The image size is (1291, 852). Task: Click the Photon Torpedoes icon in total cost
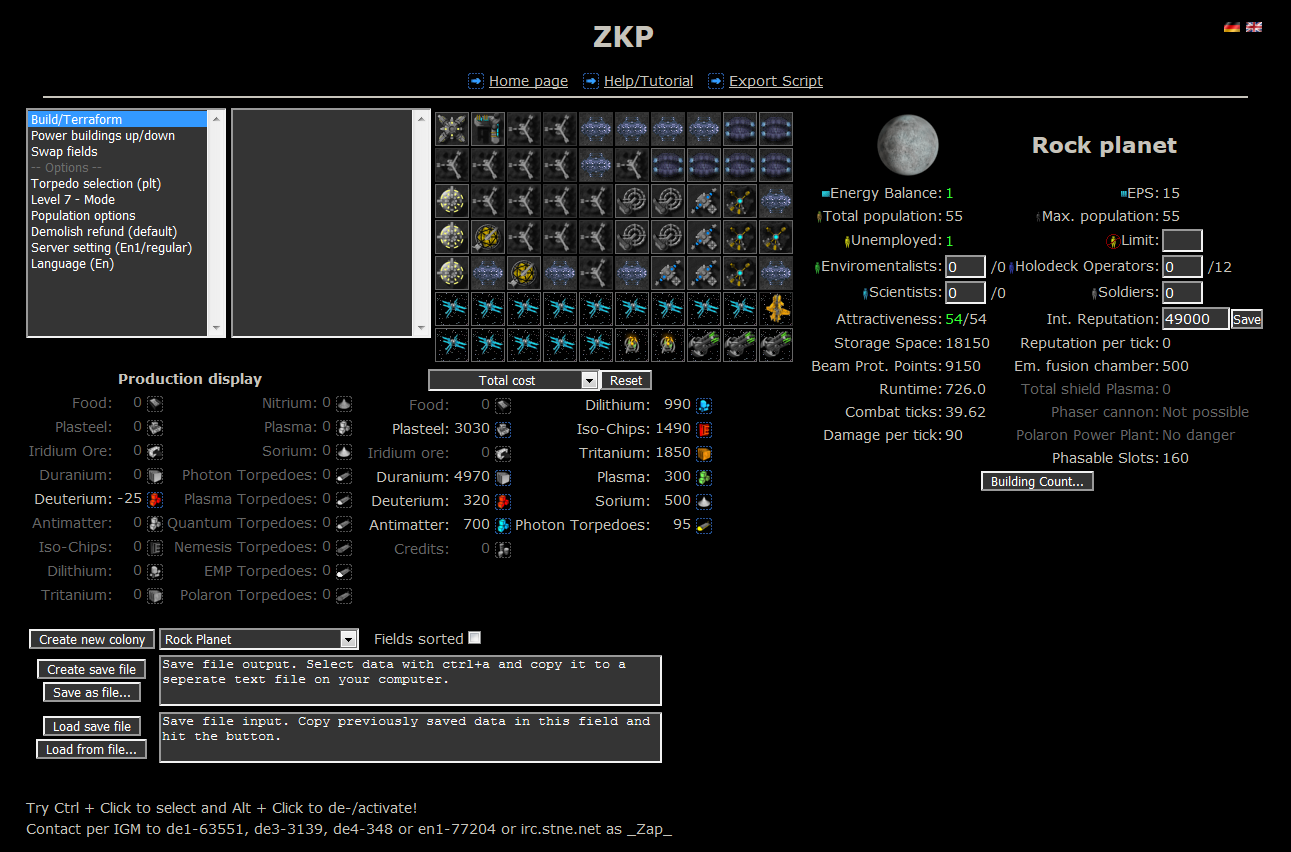(704, 525)
